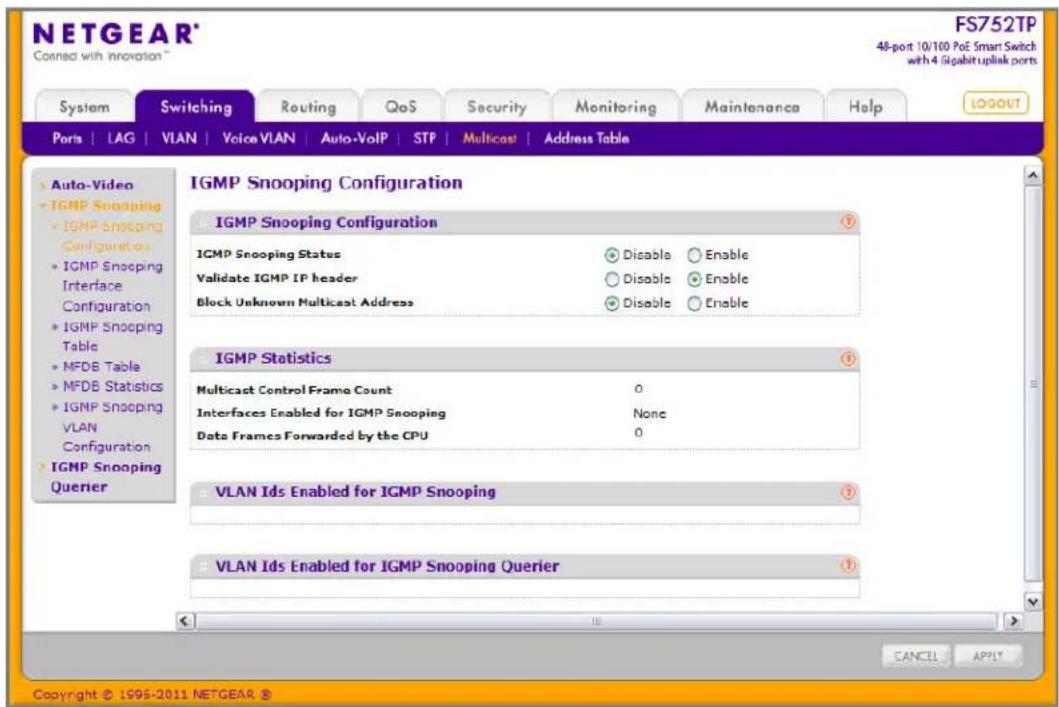This screenshot has height=707, width=1059.
Task: Click the NETGEAR logo
Action: click(x=115, y=34)
